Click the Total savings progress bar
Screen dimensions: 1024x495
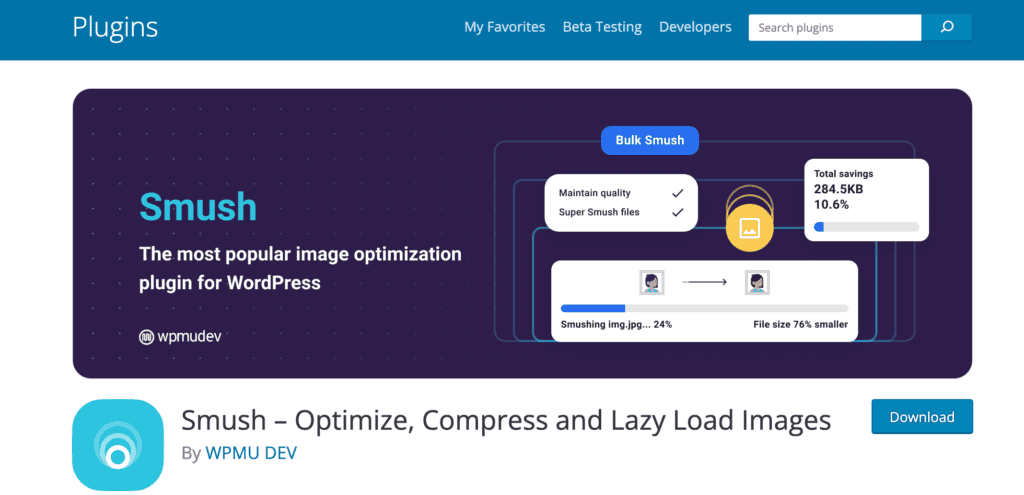click(x=866, y=227)
